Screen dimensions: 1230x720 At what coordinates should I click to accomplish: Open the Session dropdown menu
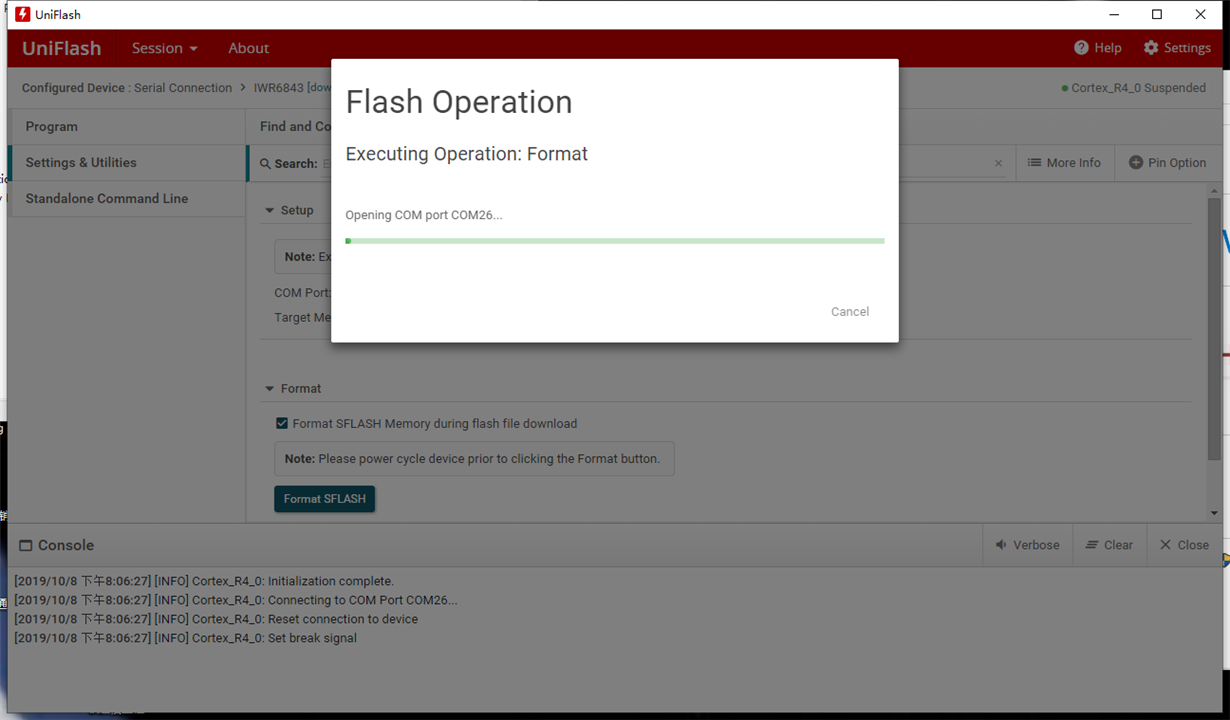click(x=165, y=48)
